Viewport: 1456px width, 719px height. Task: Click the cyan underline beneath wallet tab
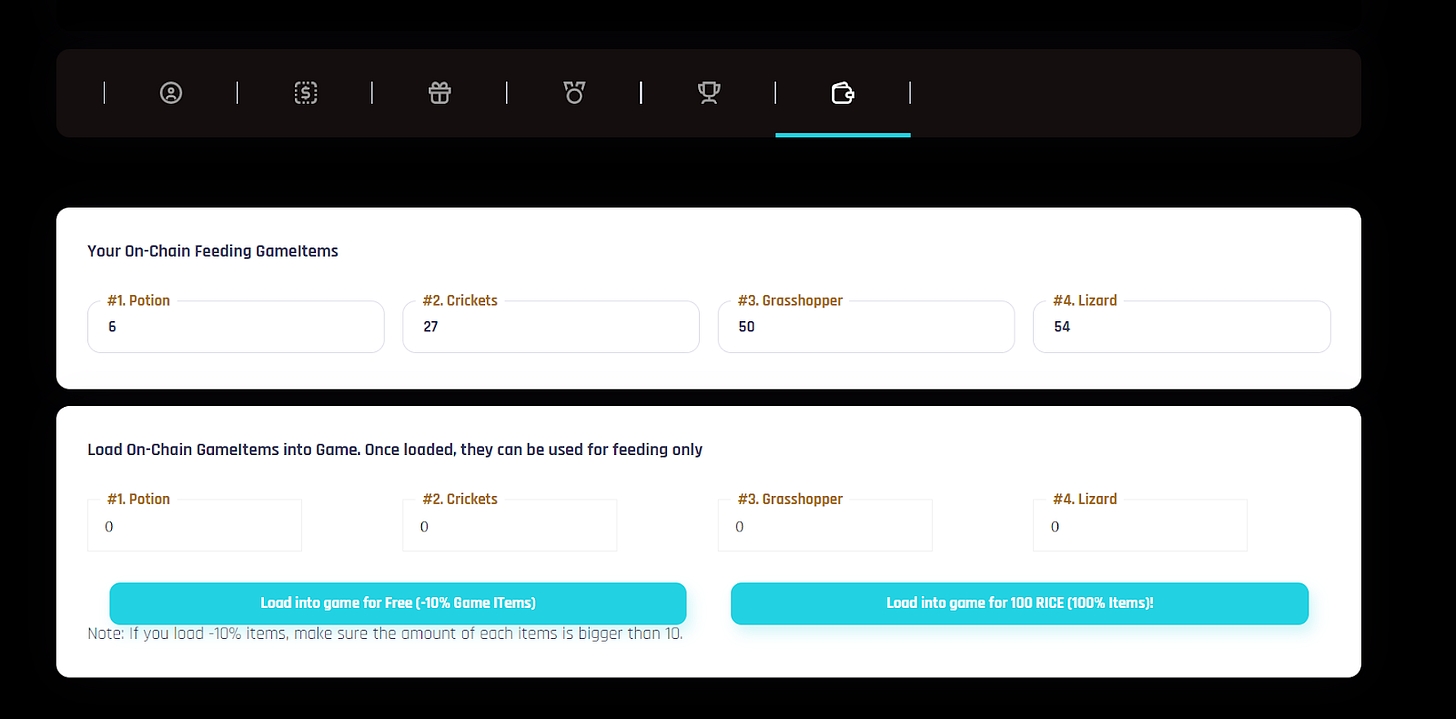tap(843, 134)
